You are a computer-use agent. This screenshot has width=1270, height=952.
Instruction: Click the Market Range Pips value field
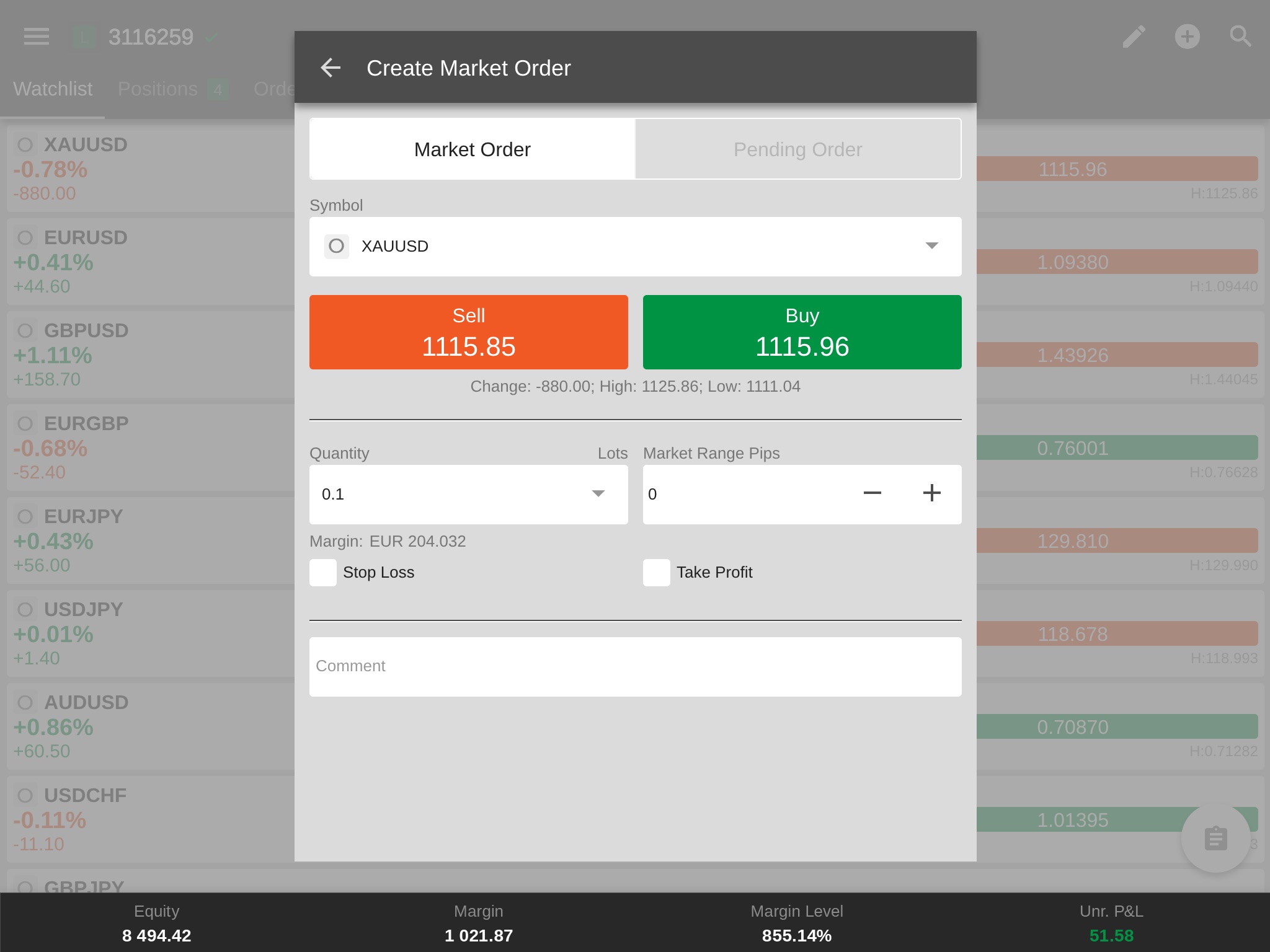coord(744,494)
